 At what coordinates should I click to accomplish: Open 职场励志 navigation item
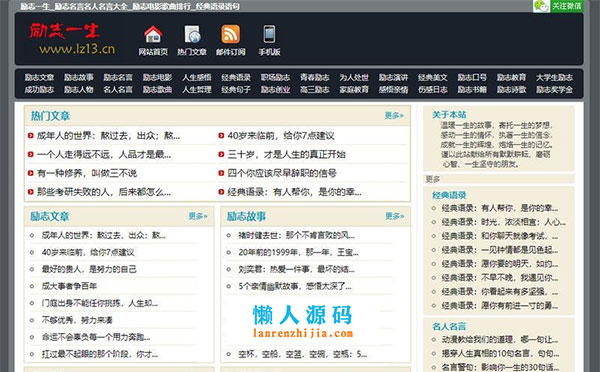pyautogui.click(x=276, y=77)
